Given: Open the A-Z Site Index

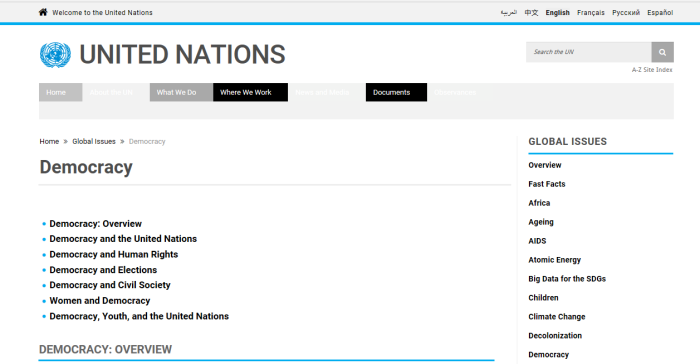Looking at the screenshot, I should 652,70.
